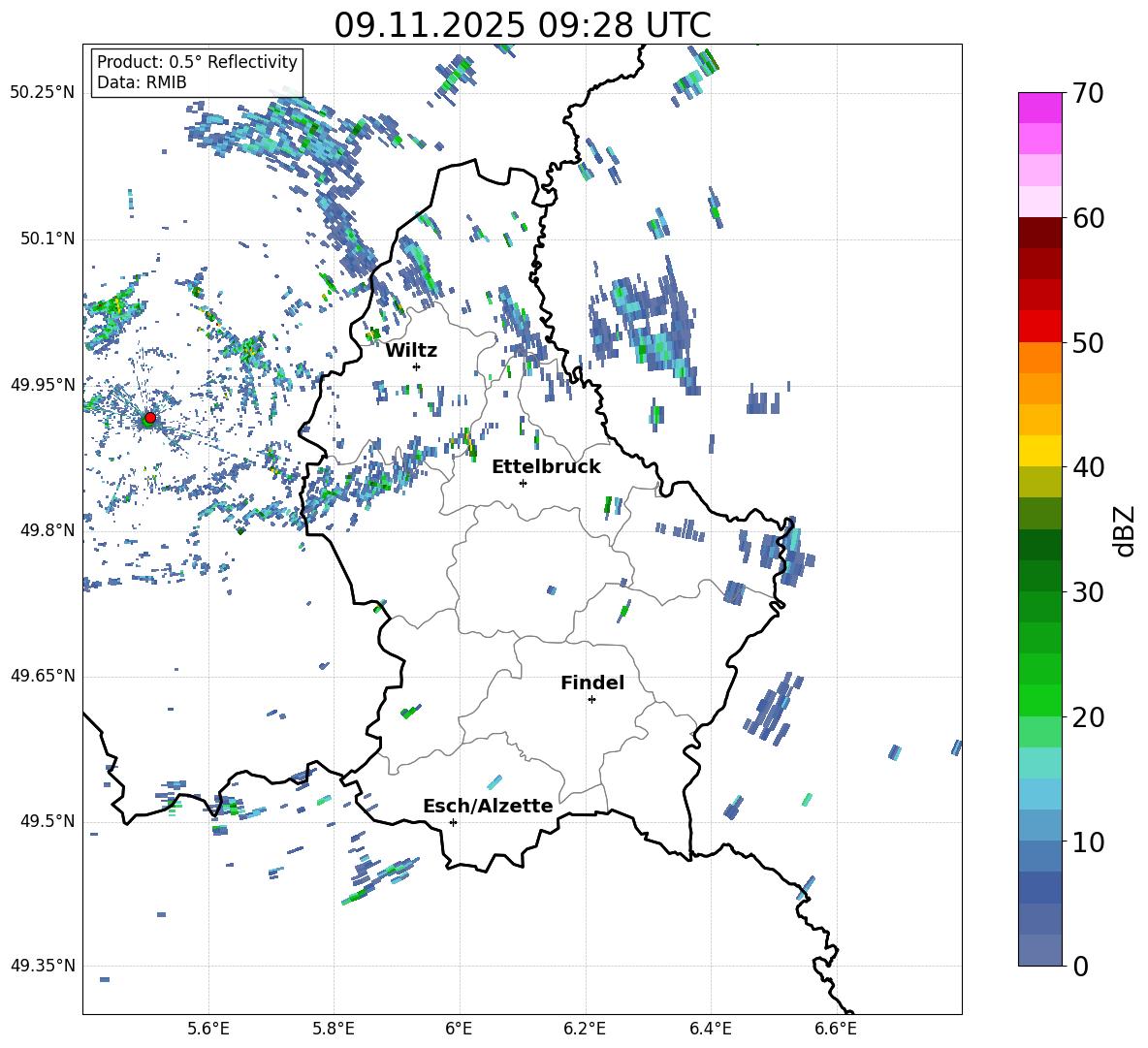Click the yellow colorbar swatch above 40

coord(1040,451)
